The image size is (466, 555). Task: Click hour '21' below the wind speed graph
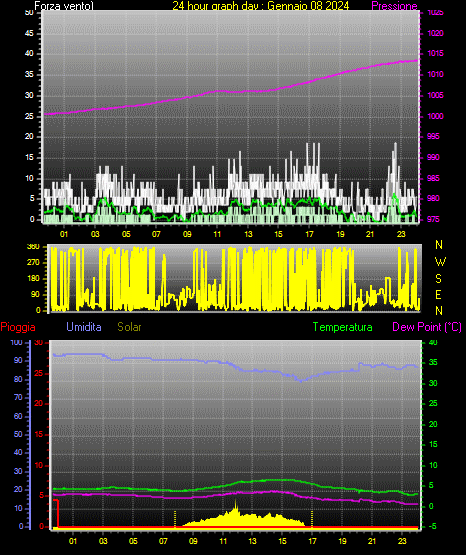click(370, 234)
